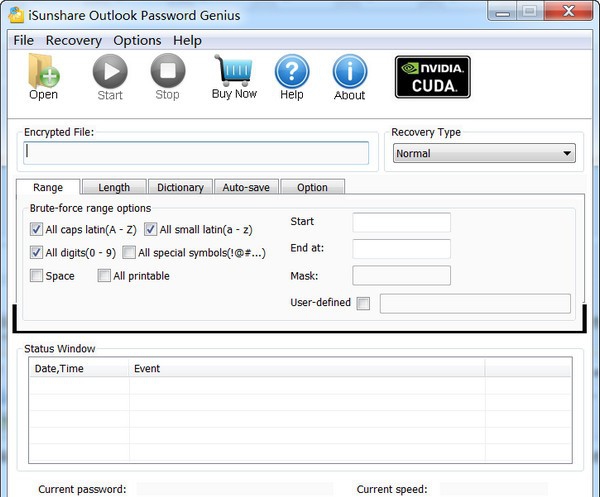Enable All special symbols checkbox
Image resolution: width=600 pixels, height=497 pixels.
pyautogui.click(x=129, y=253)
